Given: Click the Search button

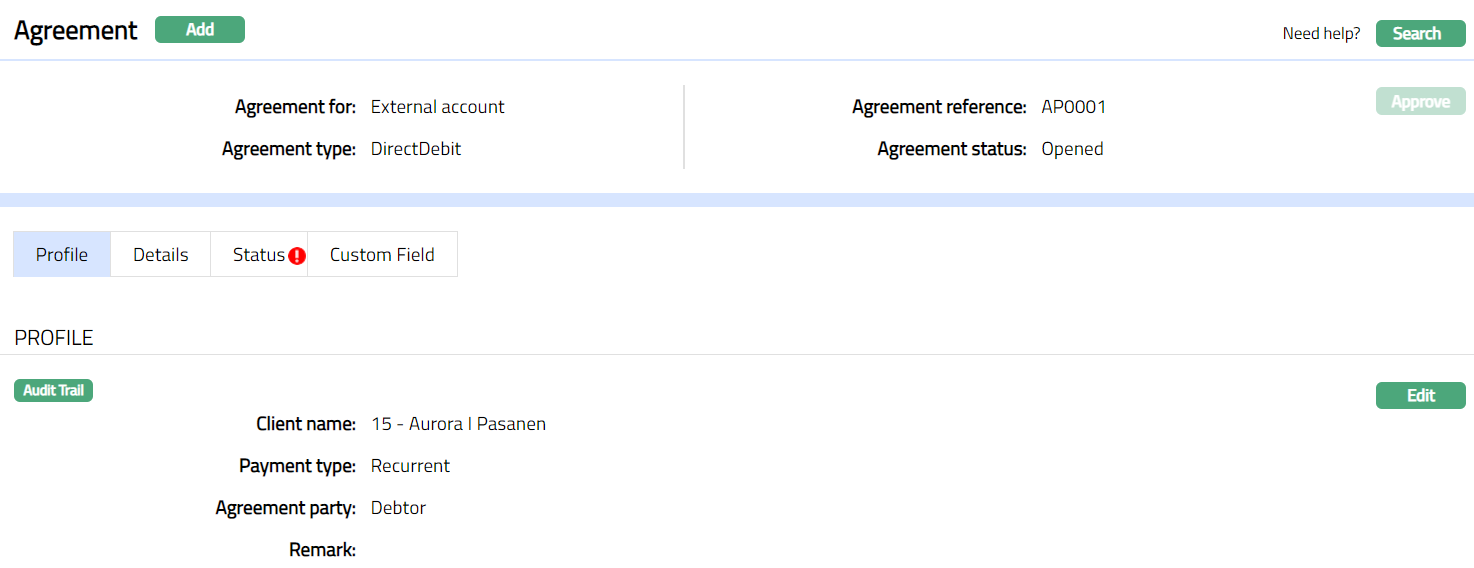Looking at the screenshot, I should pos(1420,34).
